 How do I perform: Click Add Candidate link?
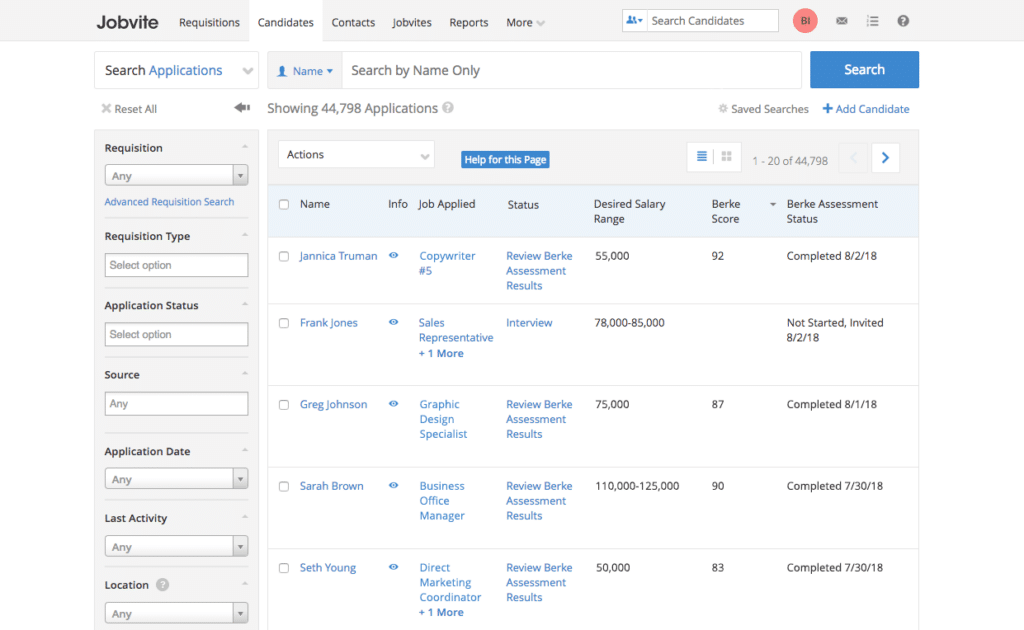[x=866, y=109]
